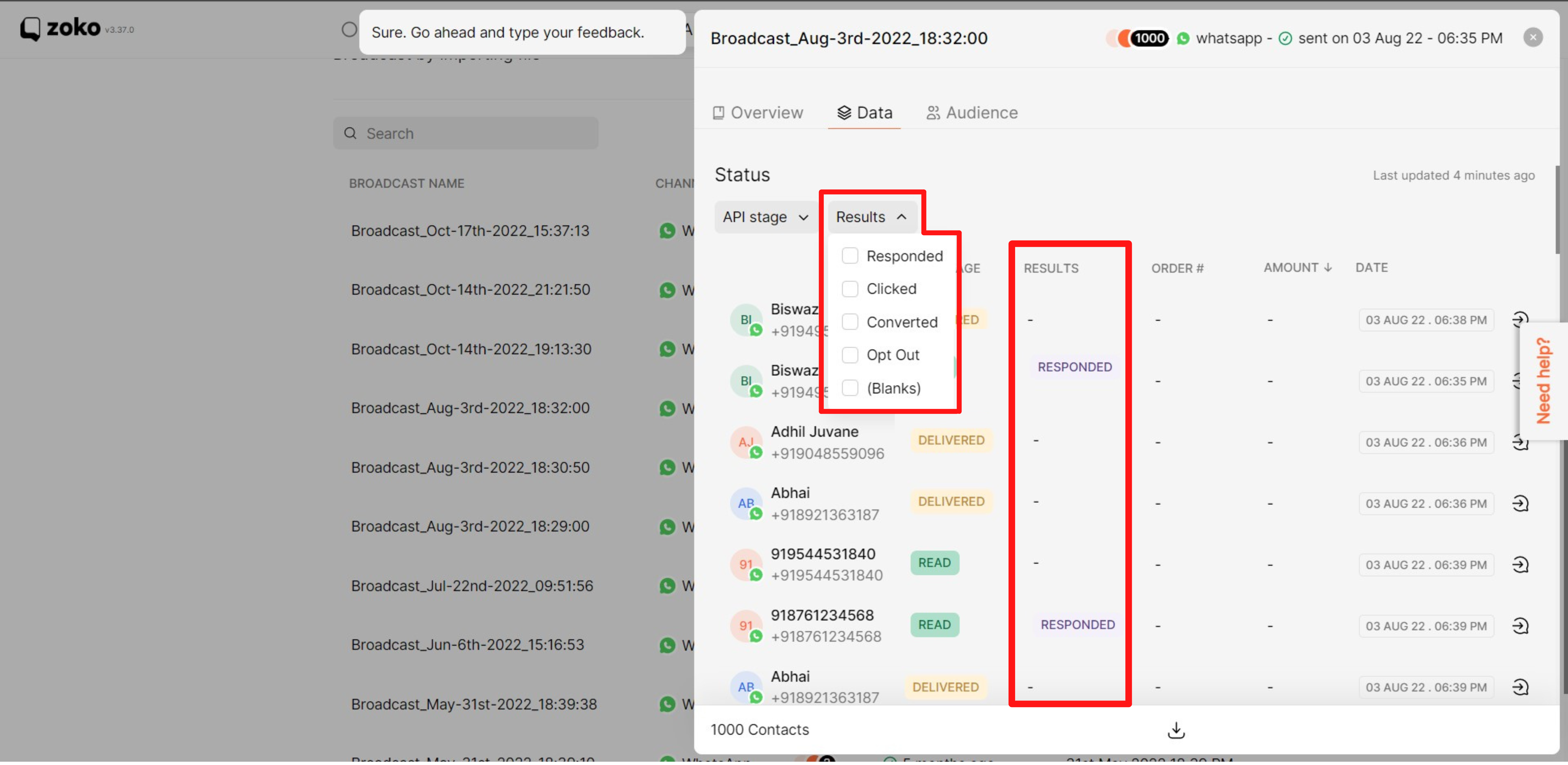Open chat for Abhai 06:36 PM row
Image resolution: width=1568 pixels, height=765 pixels.
(x=1520, y=503)
